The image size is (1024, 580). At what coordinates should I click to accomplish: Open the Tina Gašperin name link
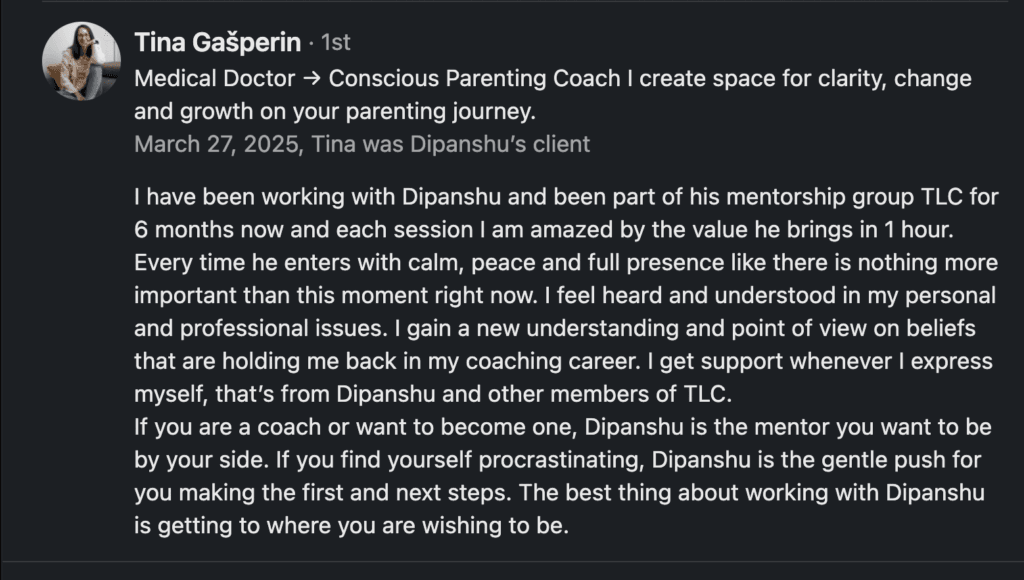coord(215,42)
